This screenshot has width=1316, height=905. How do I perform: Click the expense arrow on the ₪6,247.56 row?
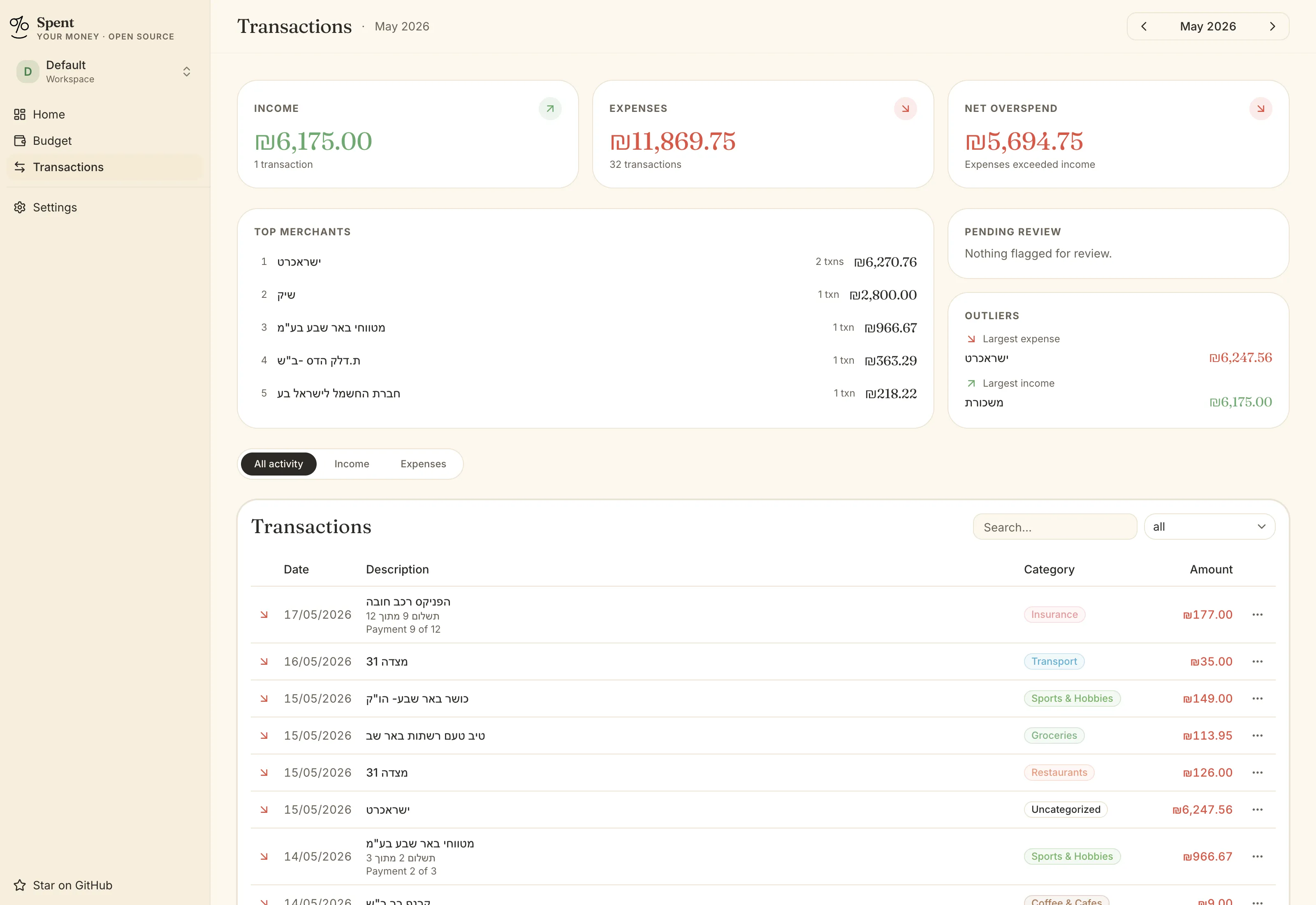pos(264,810)
